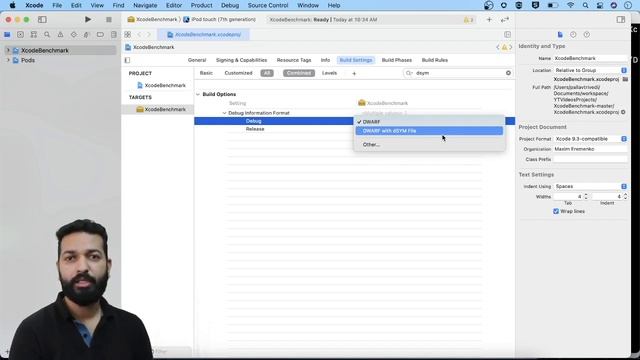The image size is (640, 360).
Task: Select the File inspector icon
Action: 560,35
